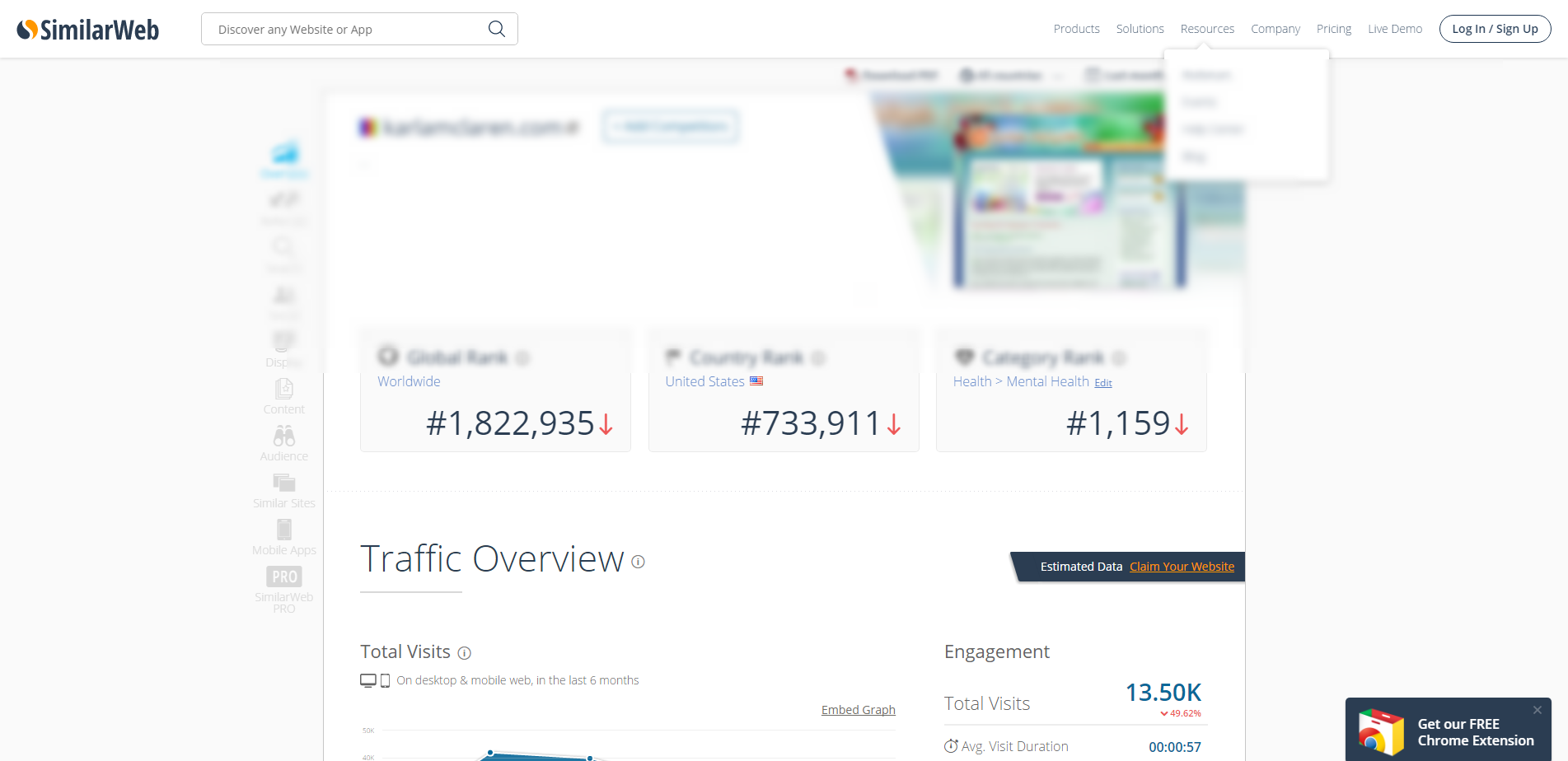
Task: Open the Solutions menu
Action: click(1140, 29)
